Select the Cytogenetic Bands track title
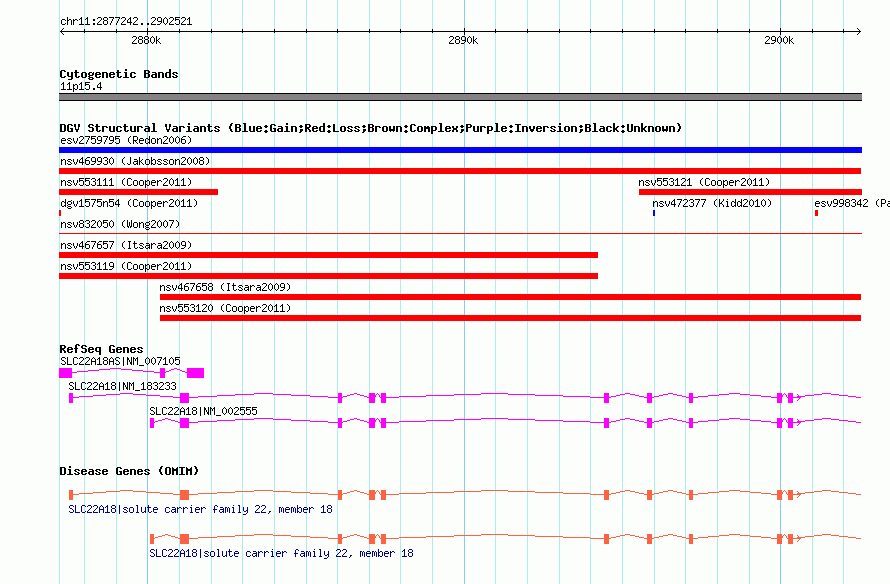 coord(119,74)
